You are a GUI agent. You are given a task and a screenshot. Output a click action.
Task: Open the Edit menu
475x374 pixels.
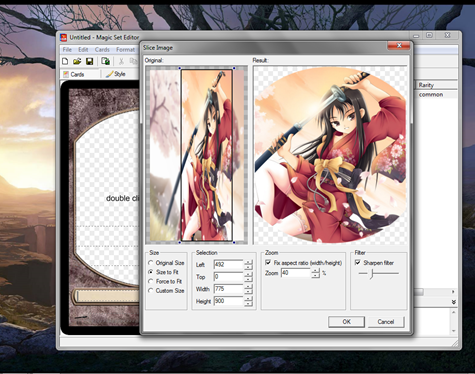(x=83, y=50)
